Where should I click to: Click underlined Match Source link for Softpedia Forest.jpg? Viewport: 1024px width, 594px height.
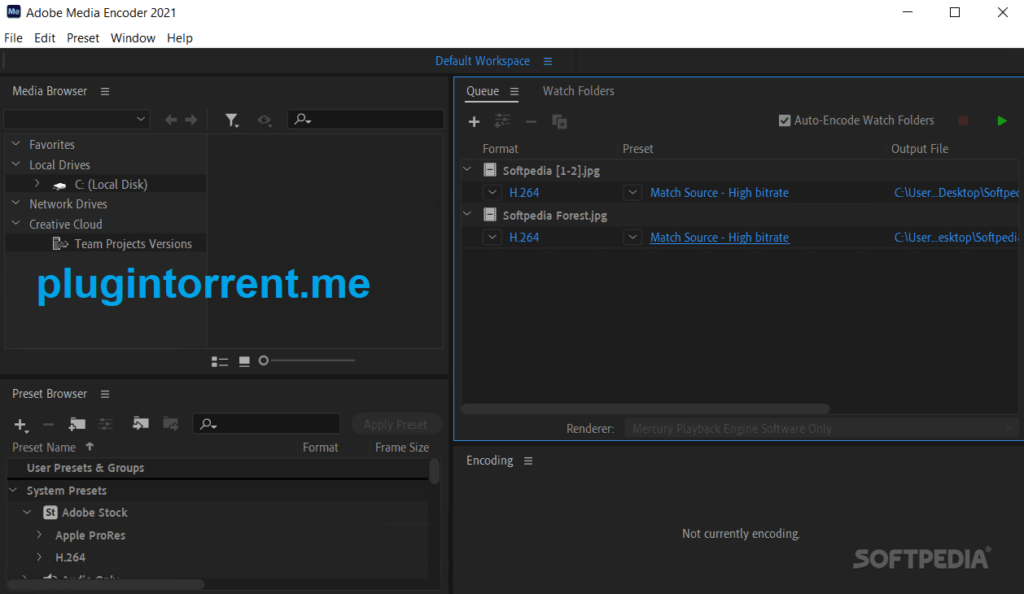(x=719, y=237)
